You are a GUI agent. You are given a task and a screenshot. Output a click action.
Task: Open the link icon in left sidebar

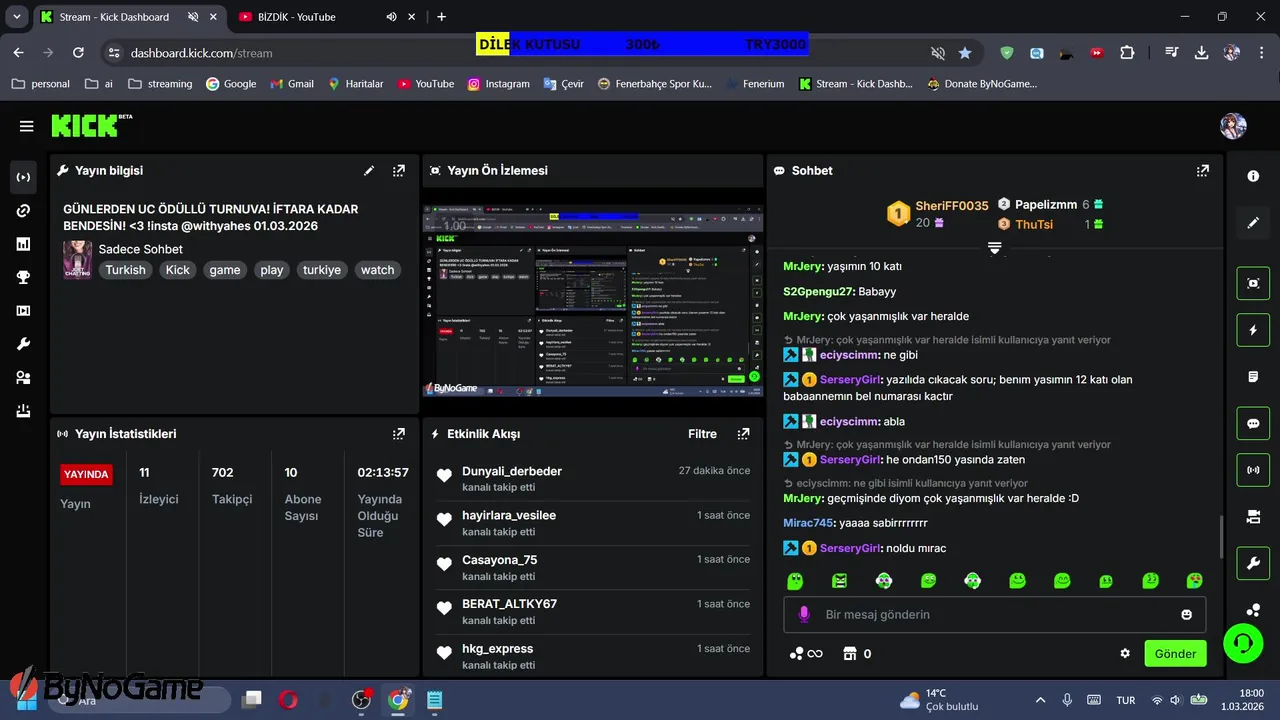tap(23, 211)
